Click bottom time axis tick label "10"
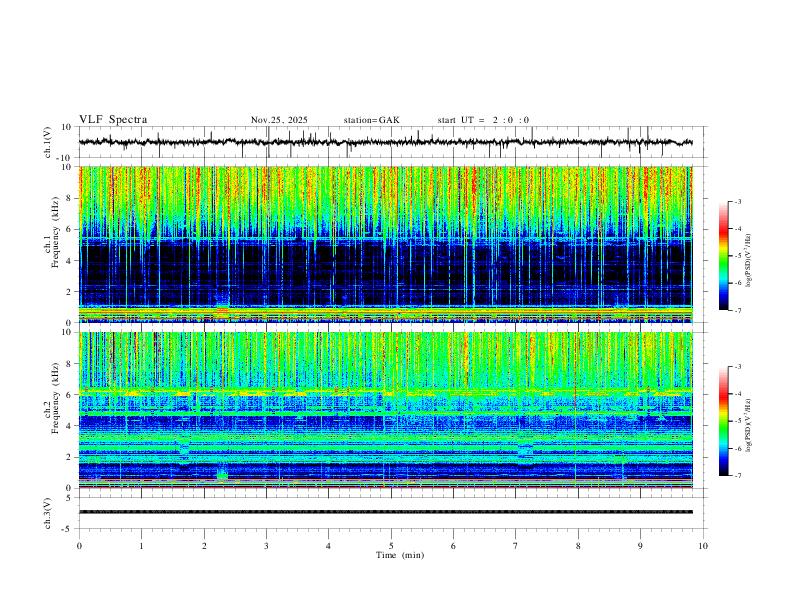The height and width of the screenshot is (612, 792). coord(703,546)
